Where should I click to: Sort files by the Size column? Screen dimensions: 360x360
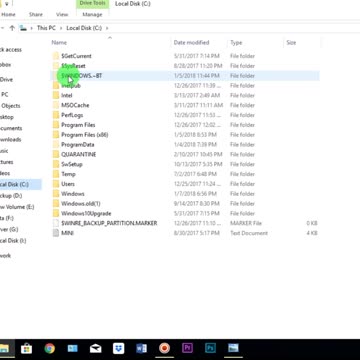coord(291,43)
